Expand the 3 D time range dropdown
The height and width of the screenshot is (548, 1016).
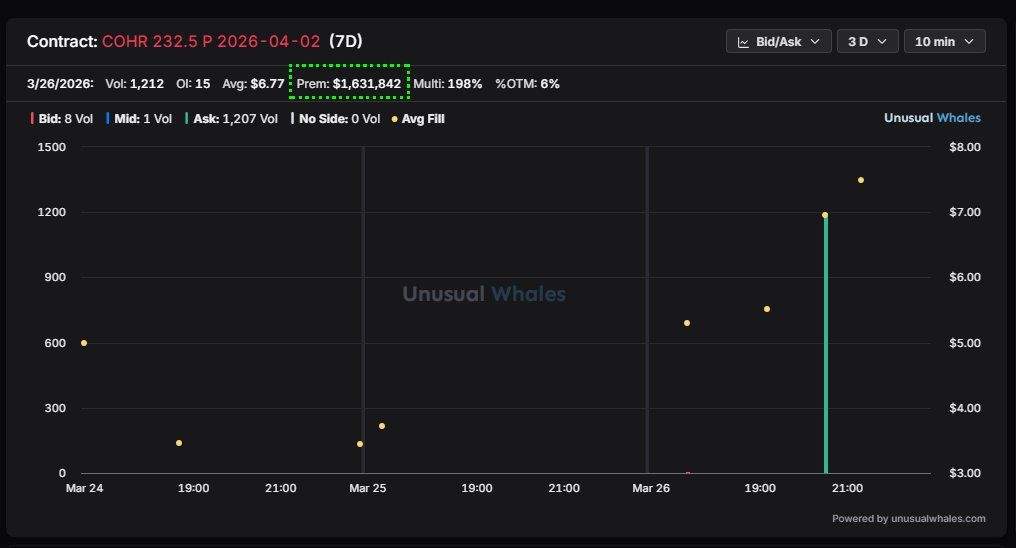[x=866, y=42]
